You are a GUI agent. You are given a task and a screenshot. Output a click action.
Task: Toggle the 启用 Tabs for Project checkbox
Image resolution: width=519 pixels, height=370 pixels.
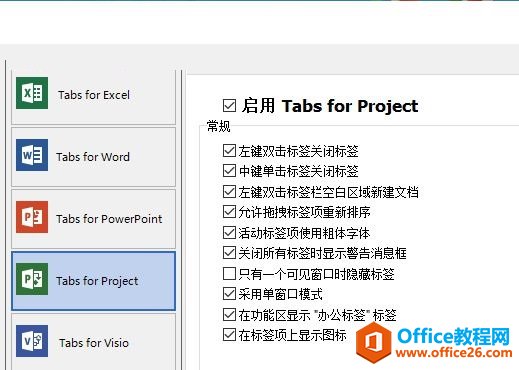229,106
